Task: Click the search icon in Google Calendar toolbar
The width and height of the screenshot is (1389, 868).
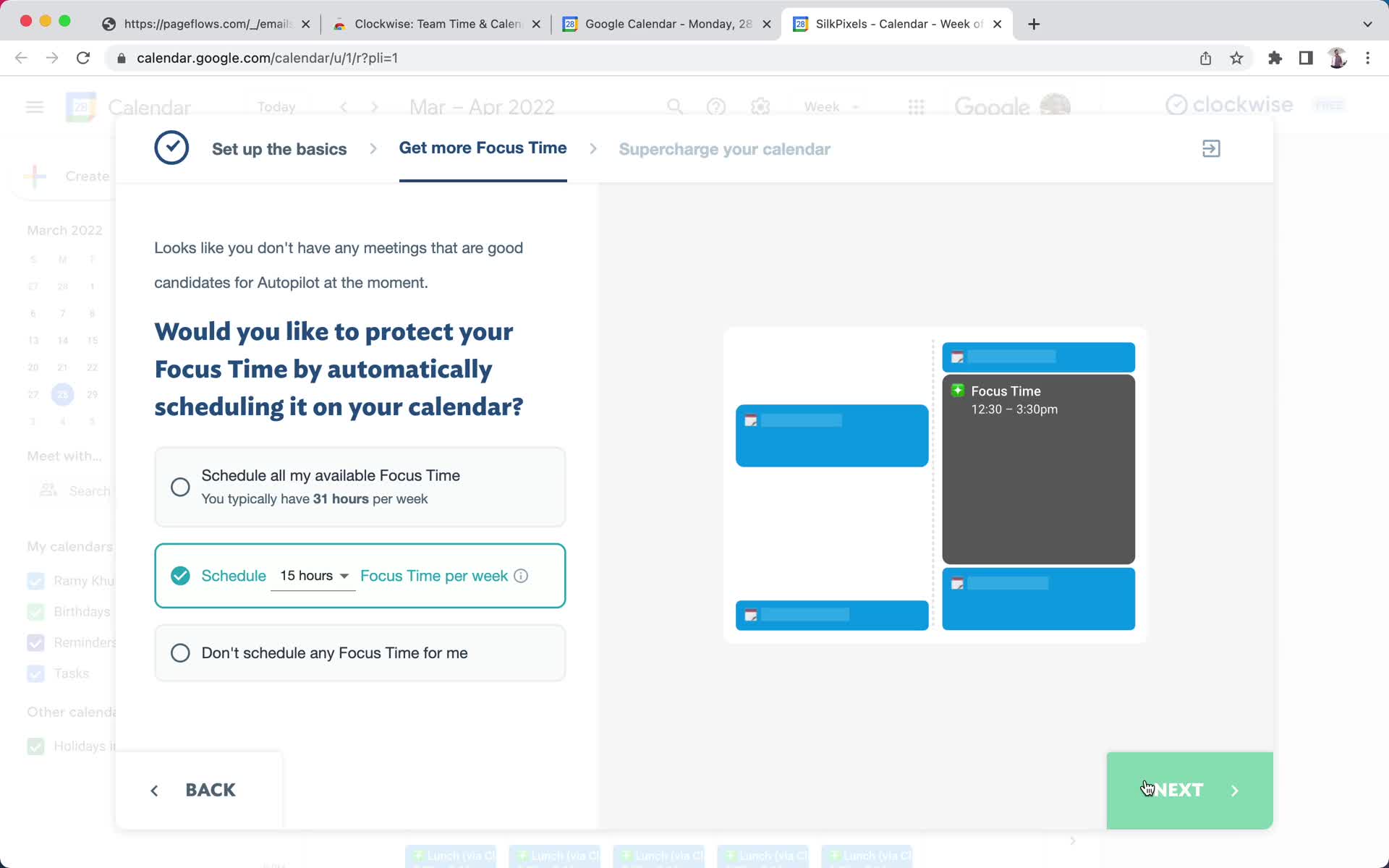Action: pyautogui.click(x=676, y=107)
